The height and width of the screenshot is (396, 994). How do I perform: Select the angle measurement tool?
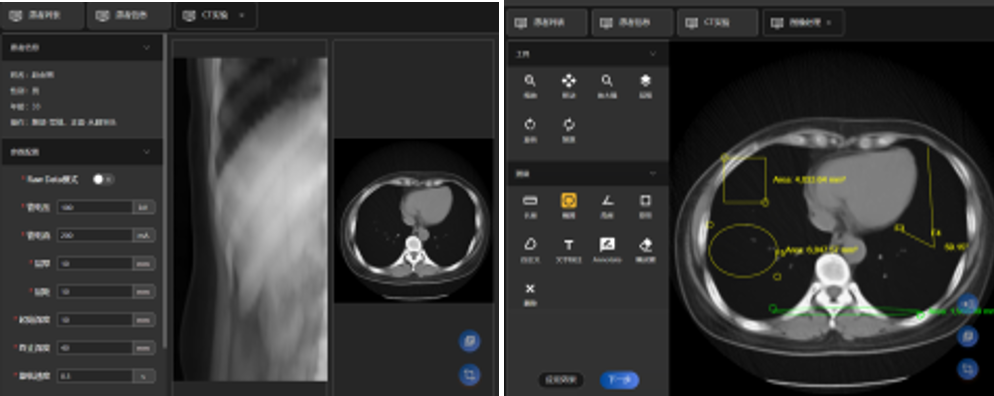607,201
